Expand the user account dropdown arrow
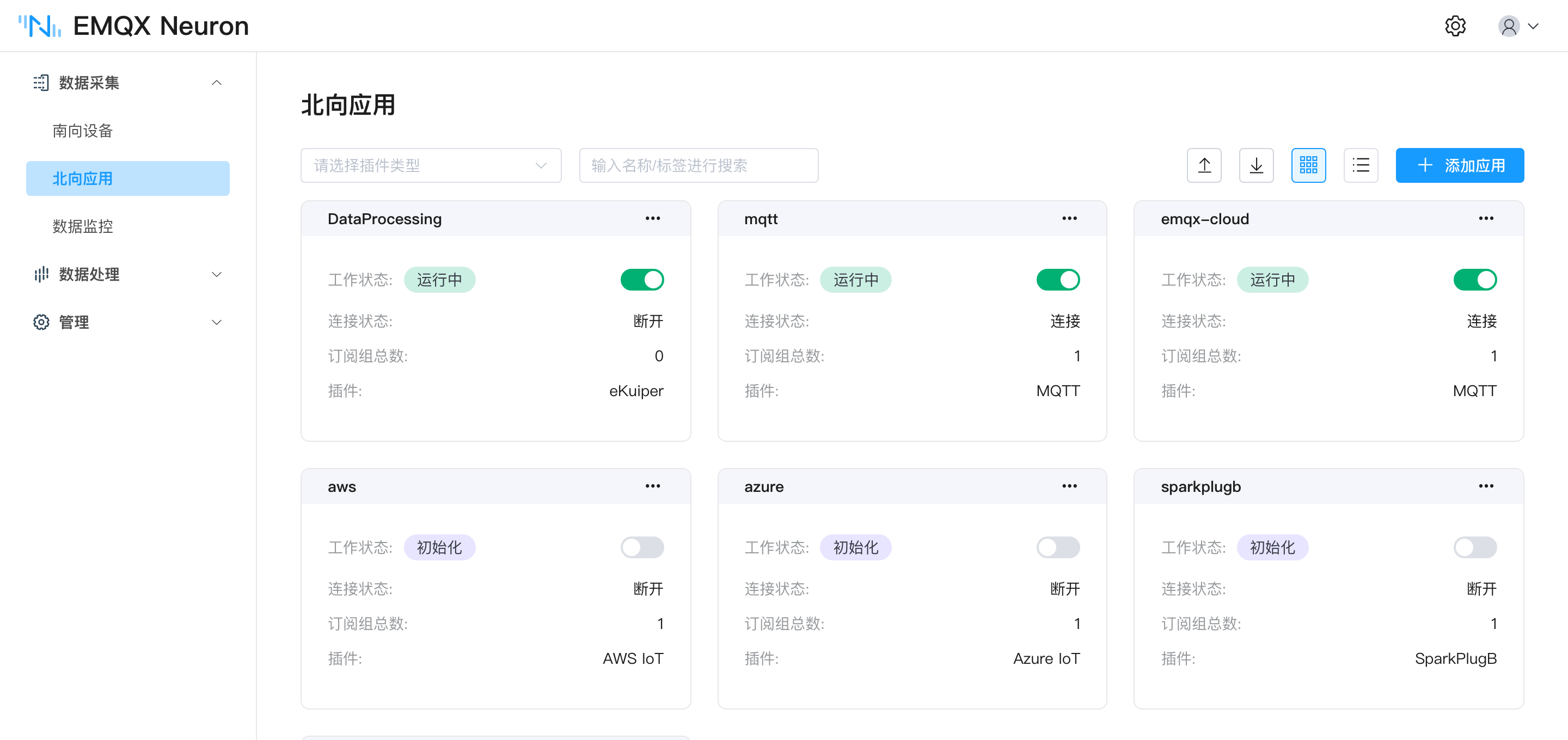Screen dimensions: 1568x740 coord(1533,26)
